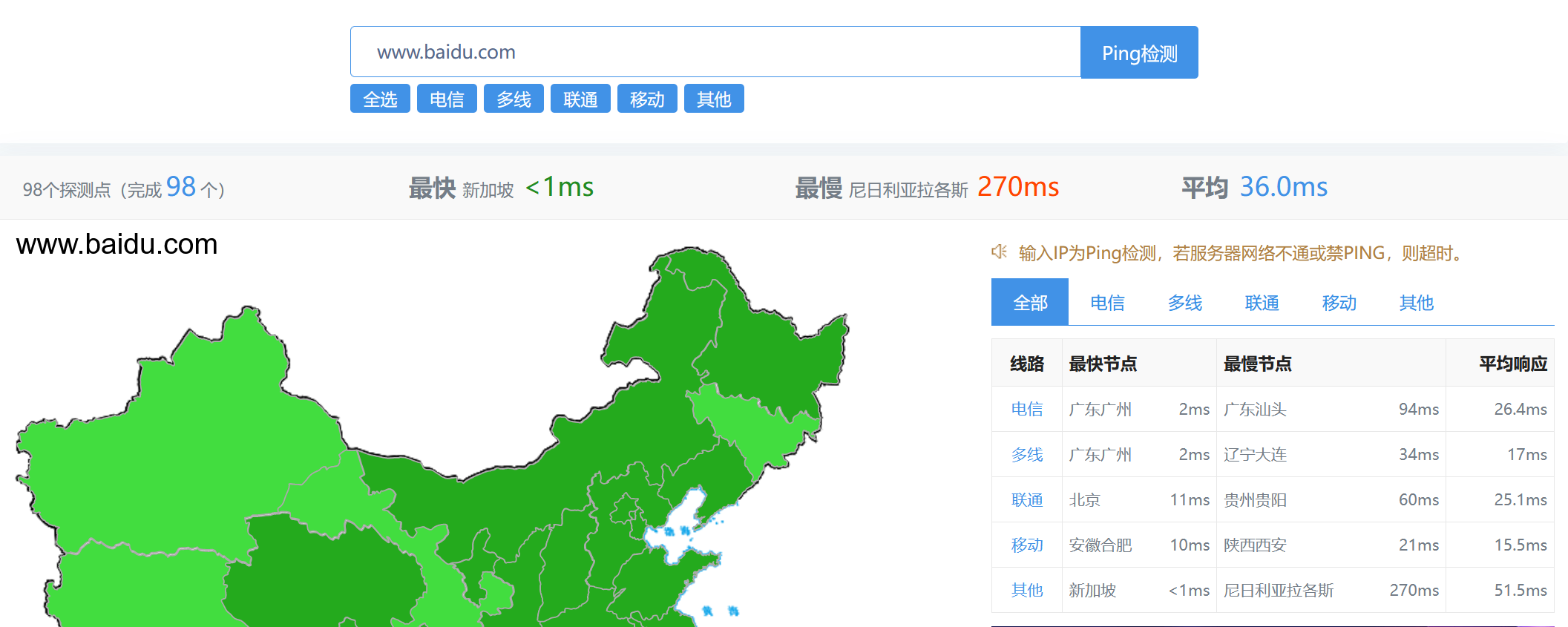The image size is (1568, 627).
Task: Click the 平均响应 column header
Action: [1500, 364]
